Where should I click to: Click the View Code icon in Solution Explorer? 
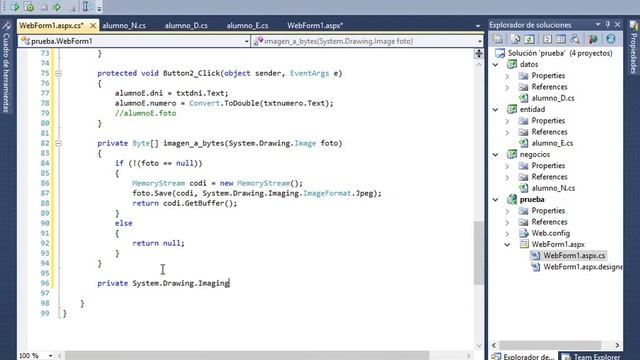point(547,39)
